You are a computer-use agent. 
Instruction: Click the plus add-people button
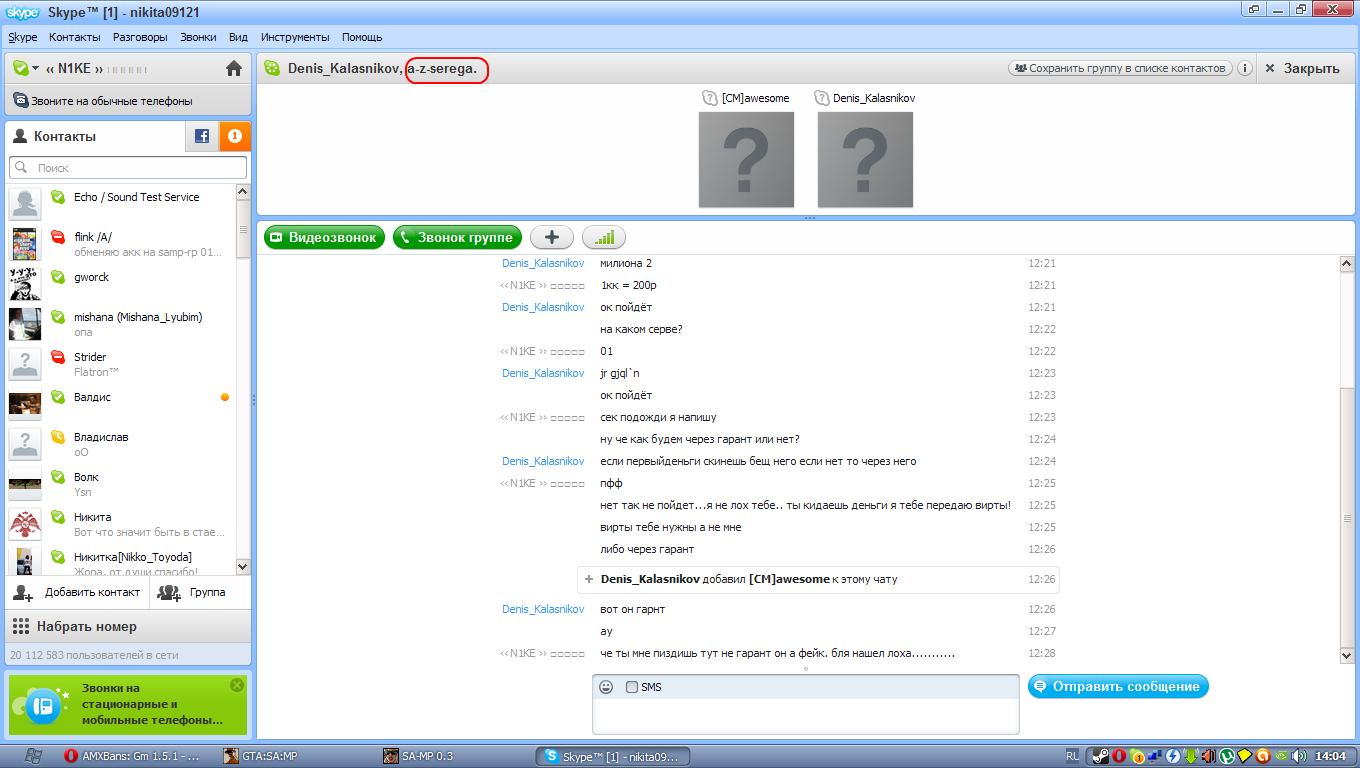(551, 237)
